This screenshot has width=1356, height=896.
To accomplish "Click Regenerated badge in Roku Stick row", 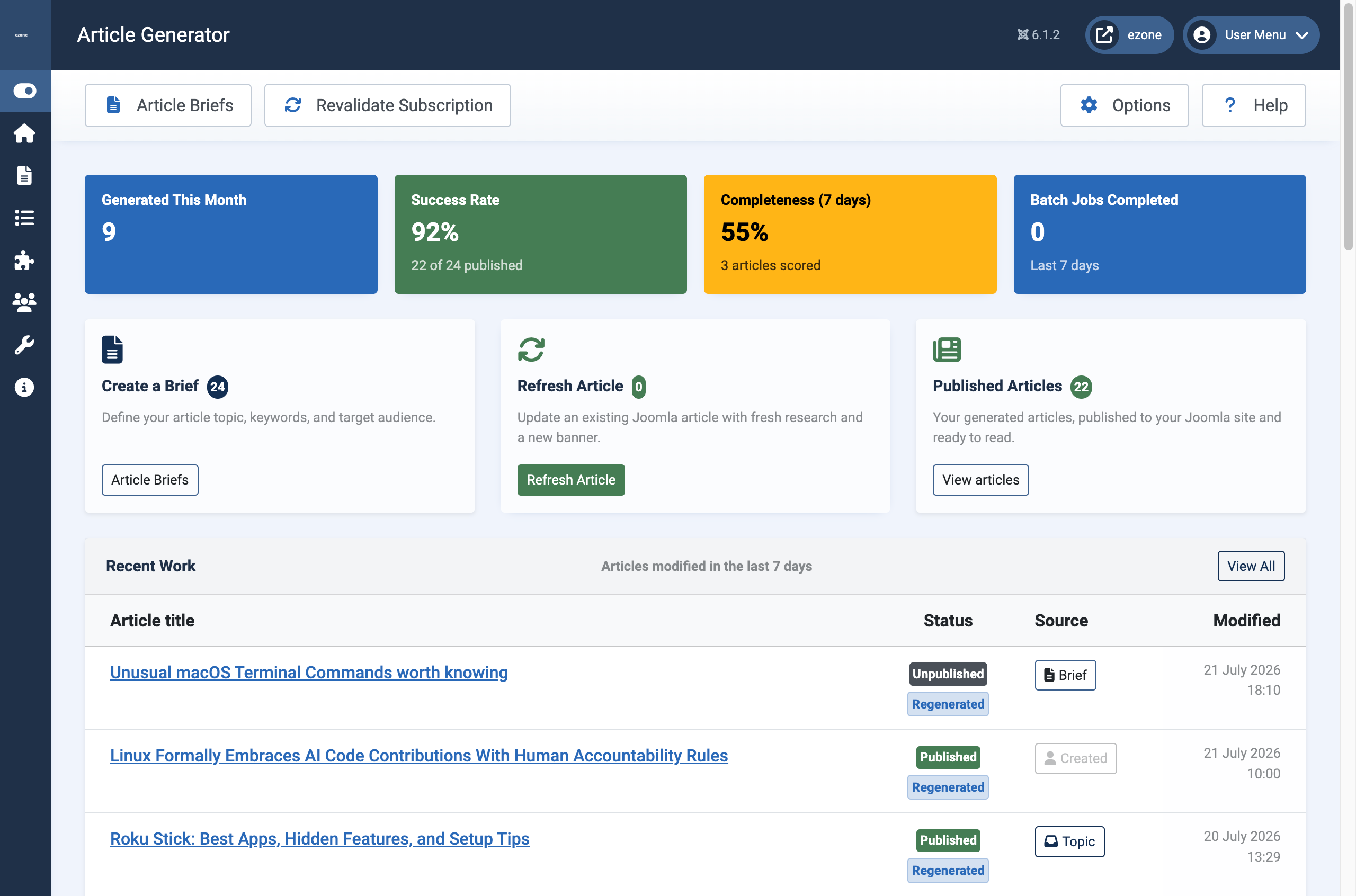I will tap(948, 870).
